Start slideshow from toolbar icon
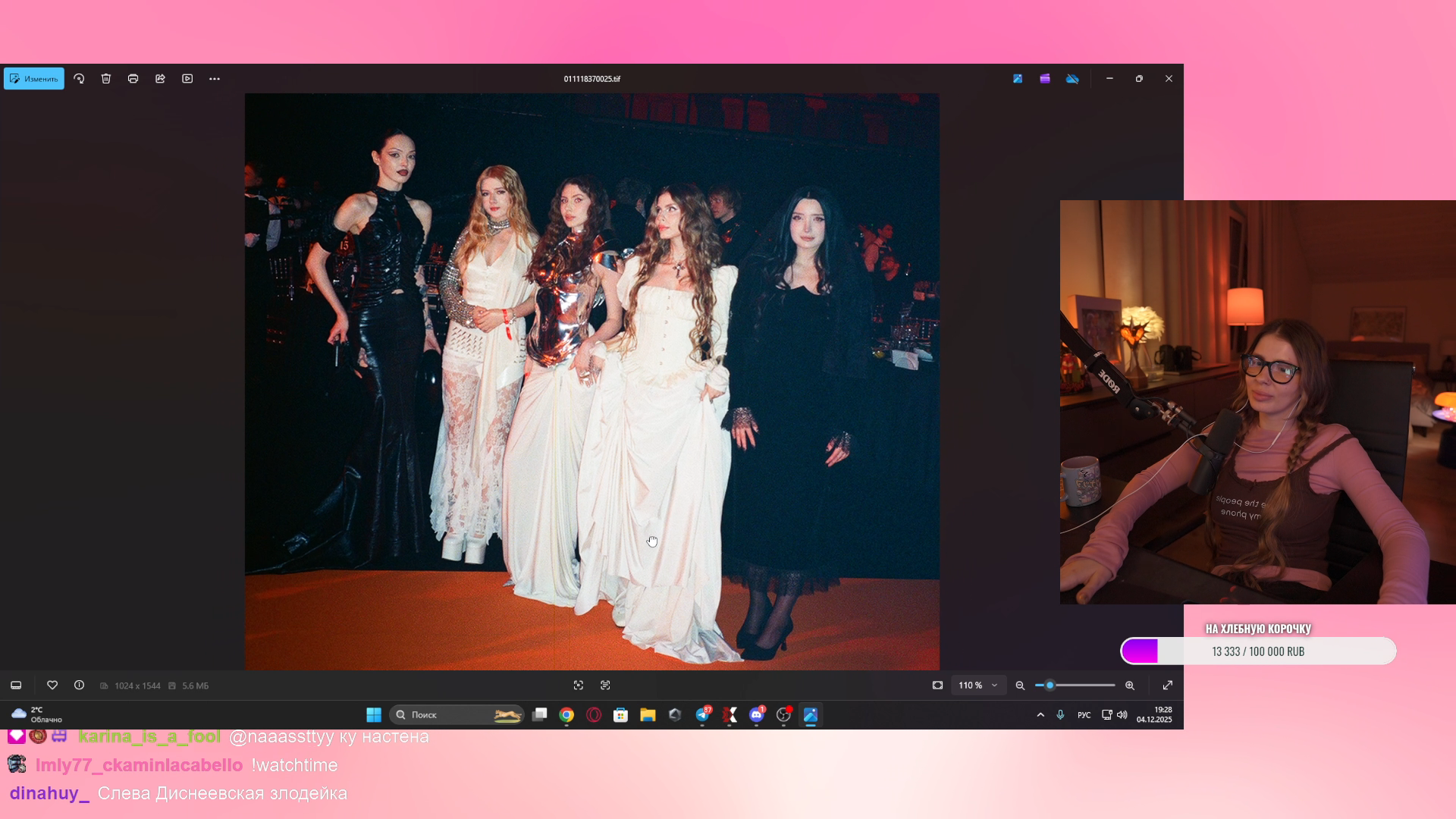 click(x=187, y=79)
